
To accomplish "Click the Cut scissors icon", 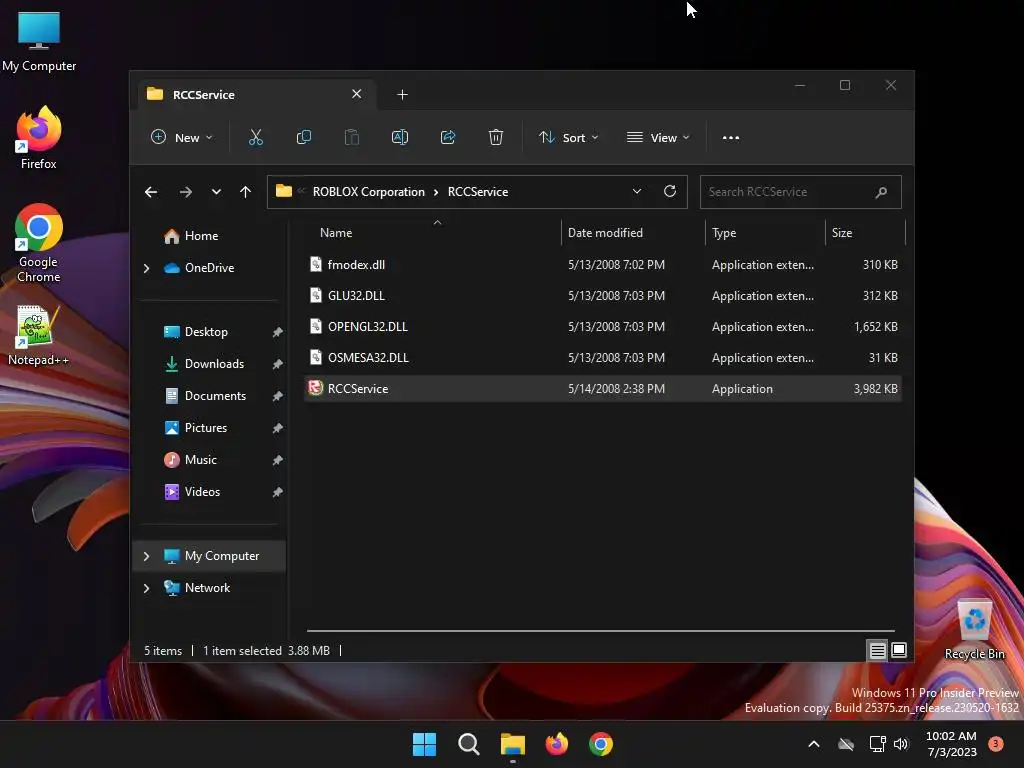I will (x=255, y=137).
